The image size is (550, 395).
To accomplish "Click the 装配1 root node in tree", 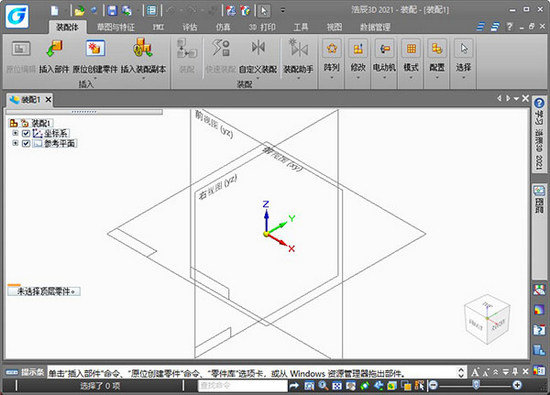I will tap(42, 123).
